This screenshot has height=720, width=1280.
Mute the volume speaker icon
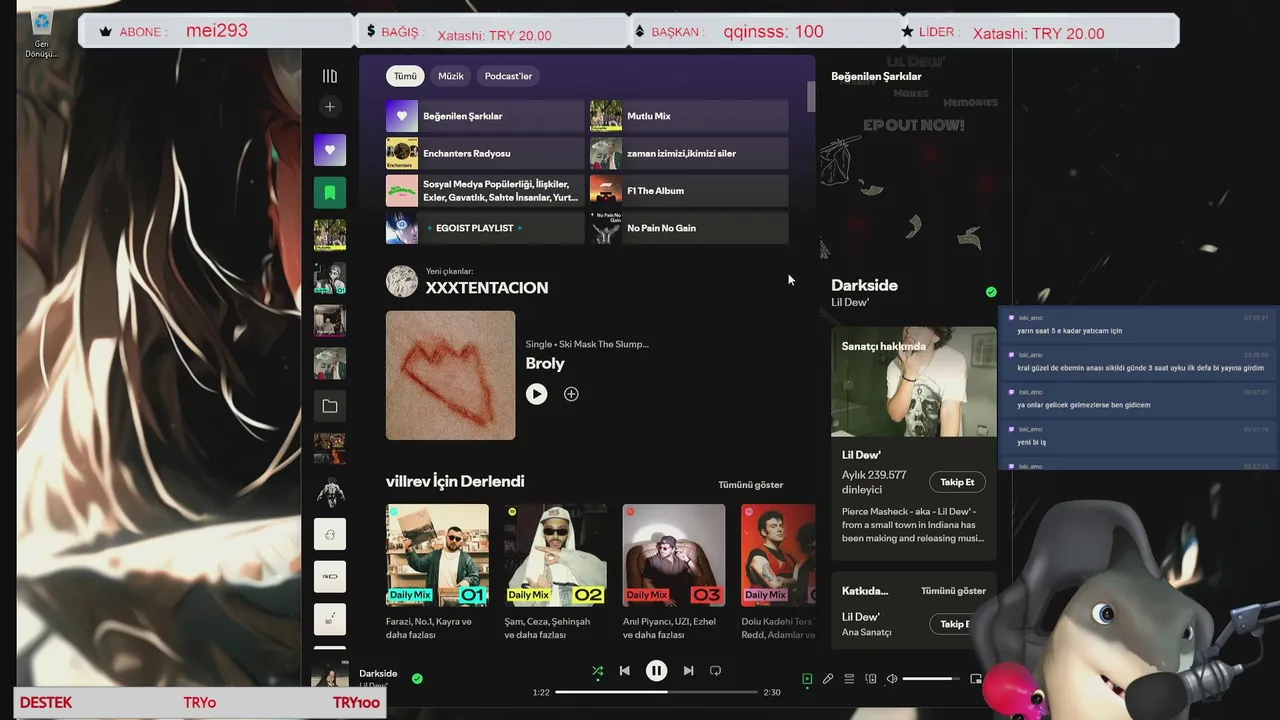point(892,679)
